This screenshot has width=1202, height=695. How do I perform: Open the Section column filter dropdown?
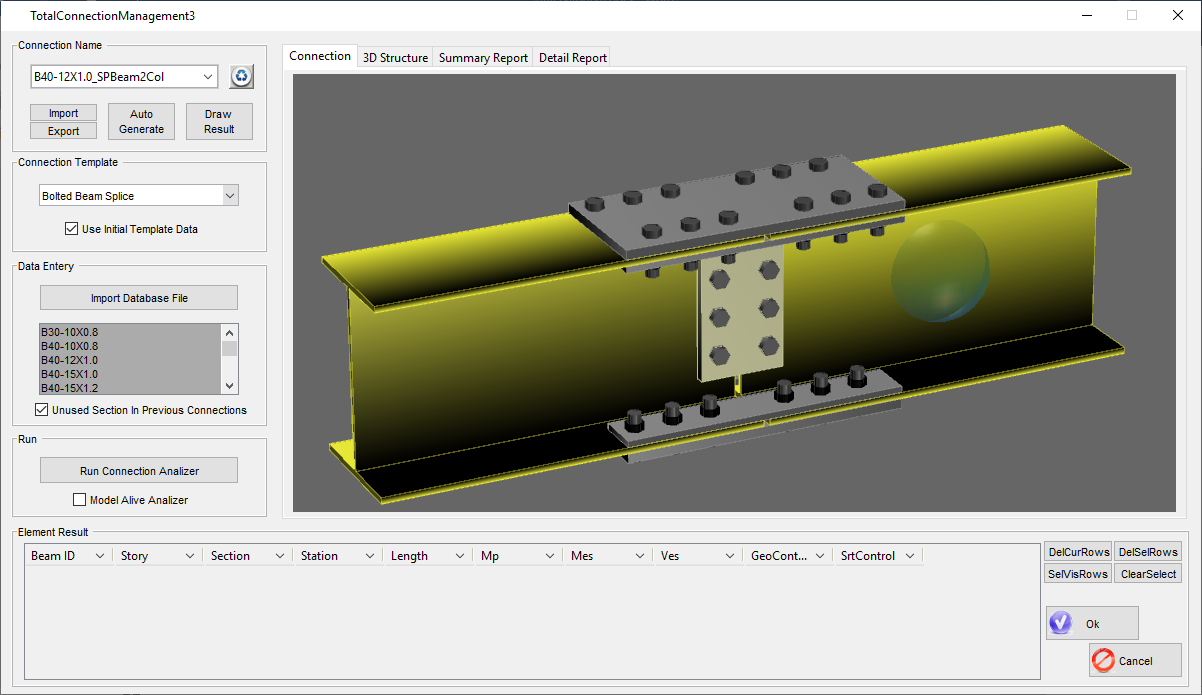pos(279,556)
